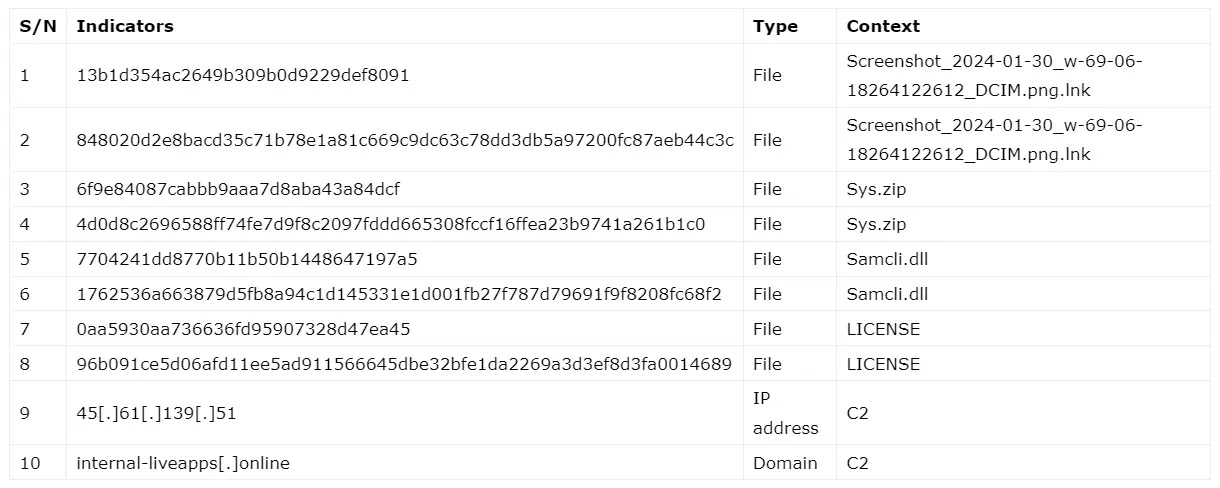Click the Type column header
Image resolution: width=1220 pixels, height=488 pixels.
775,26
